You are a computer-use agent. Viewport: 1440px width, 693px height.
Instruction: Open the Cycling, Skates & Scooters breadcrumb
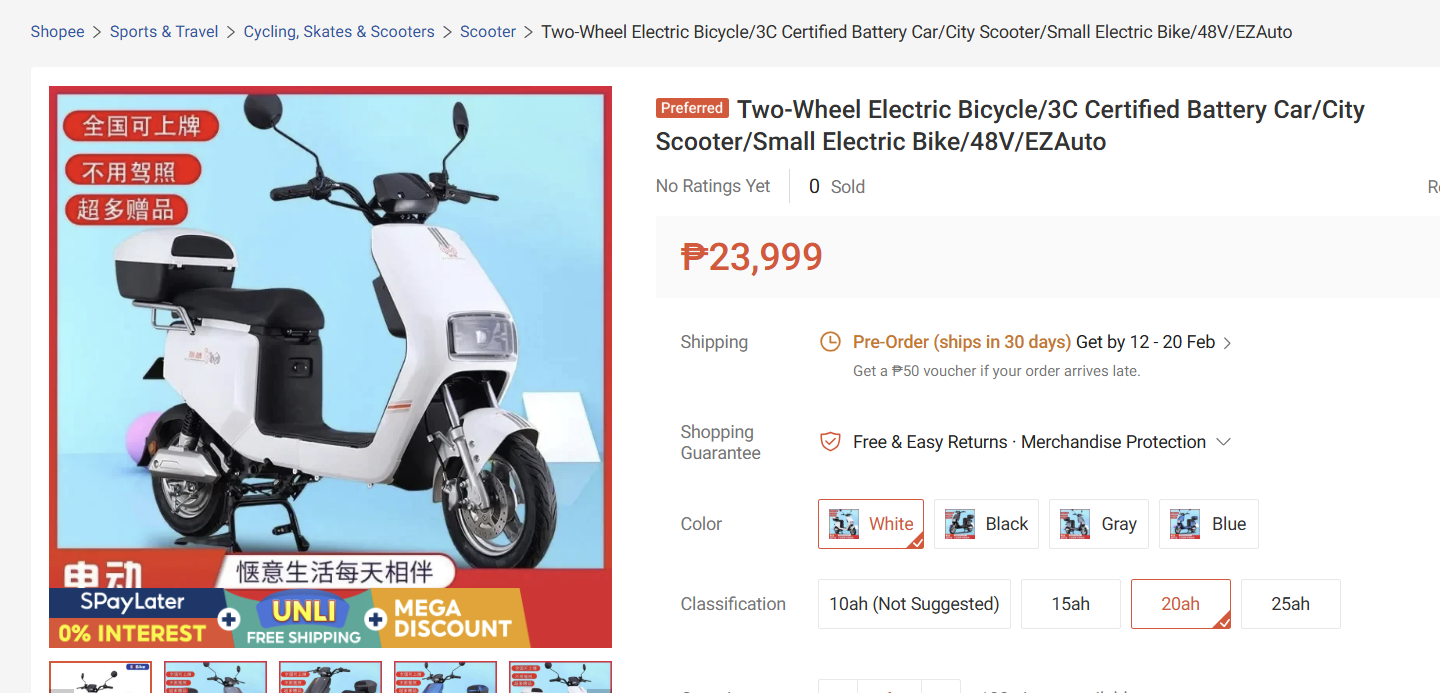(339, 32)
